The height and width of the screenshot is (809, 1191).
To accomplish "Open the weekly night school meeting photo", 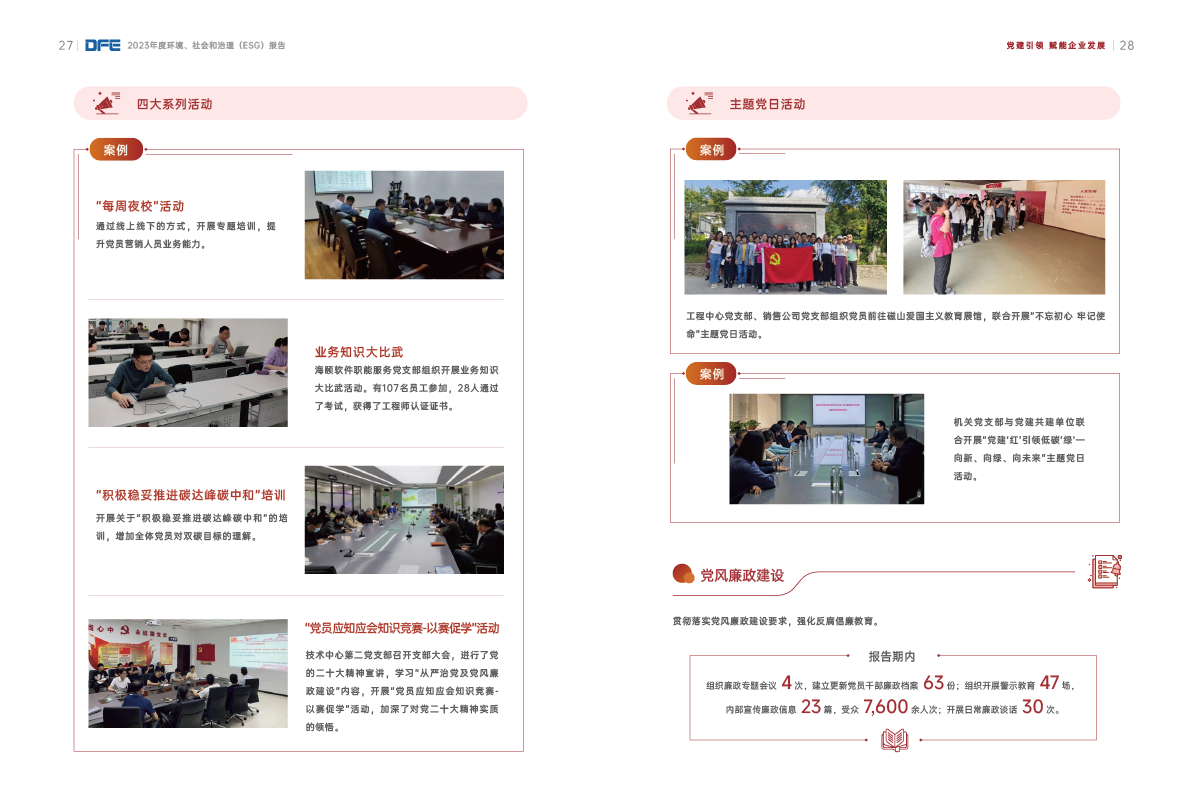I will [x=403, y=225].
